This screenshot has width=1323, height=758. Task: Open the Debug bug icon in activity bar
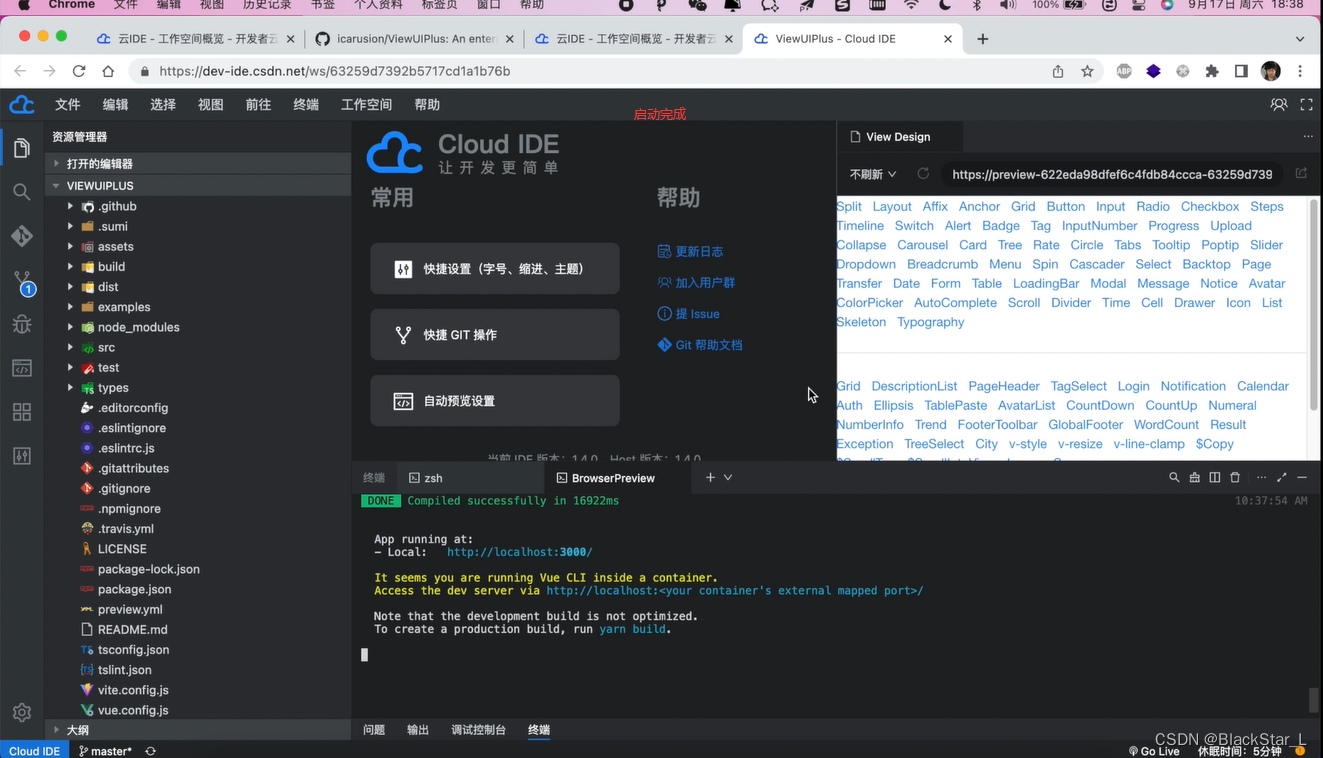tap(21, 324)
